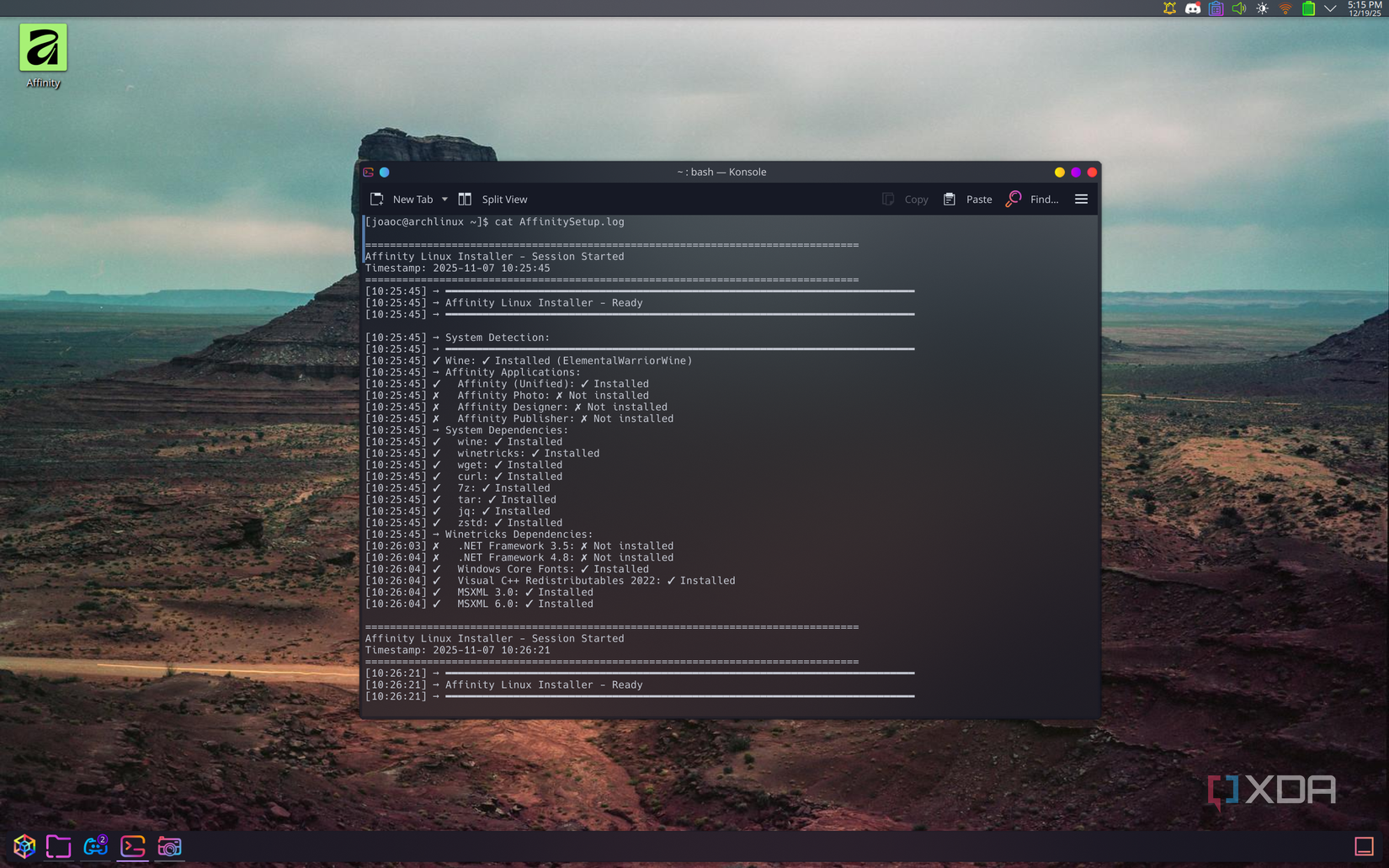1389x868 pixels.
Task: Click '.NET Framework 4.8: ✗ Not installed' line
Action: pos(519,558)
